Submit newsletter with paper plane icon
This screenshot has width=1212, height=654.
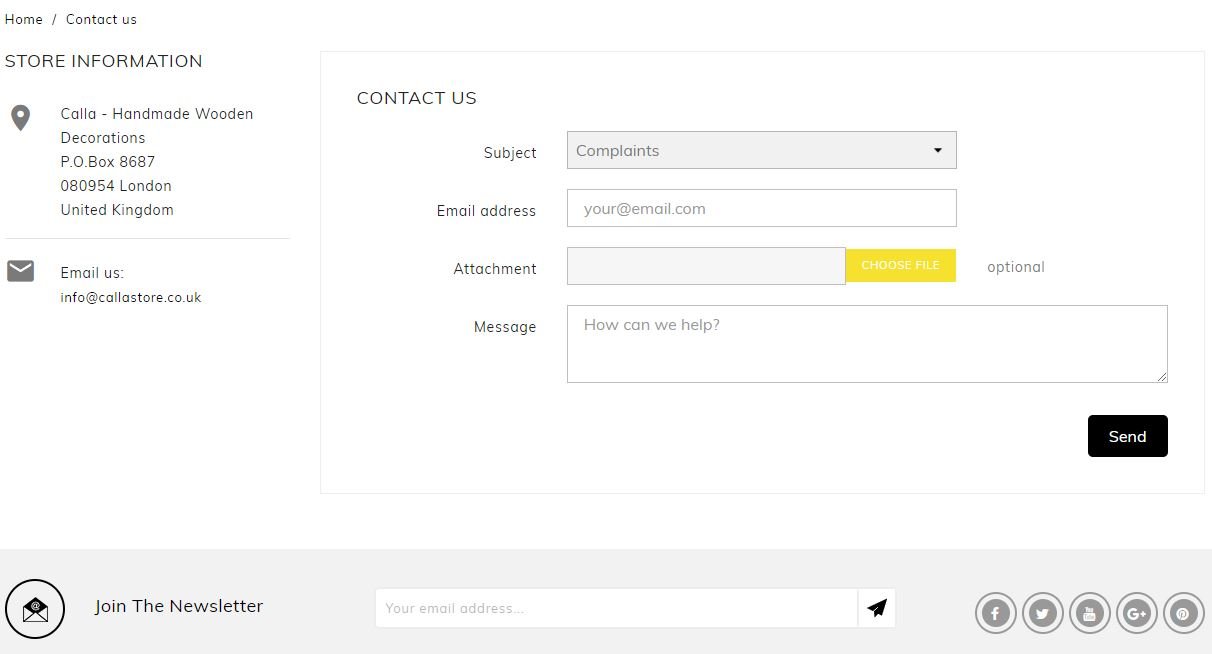(877, 608)
